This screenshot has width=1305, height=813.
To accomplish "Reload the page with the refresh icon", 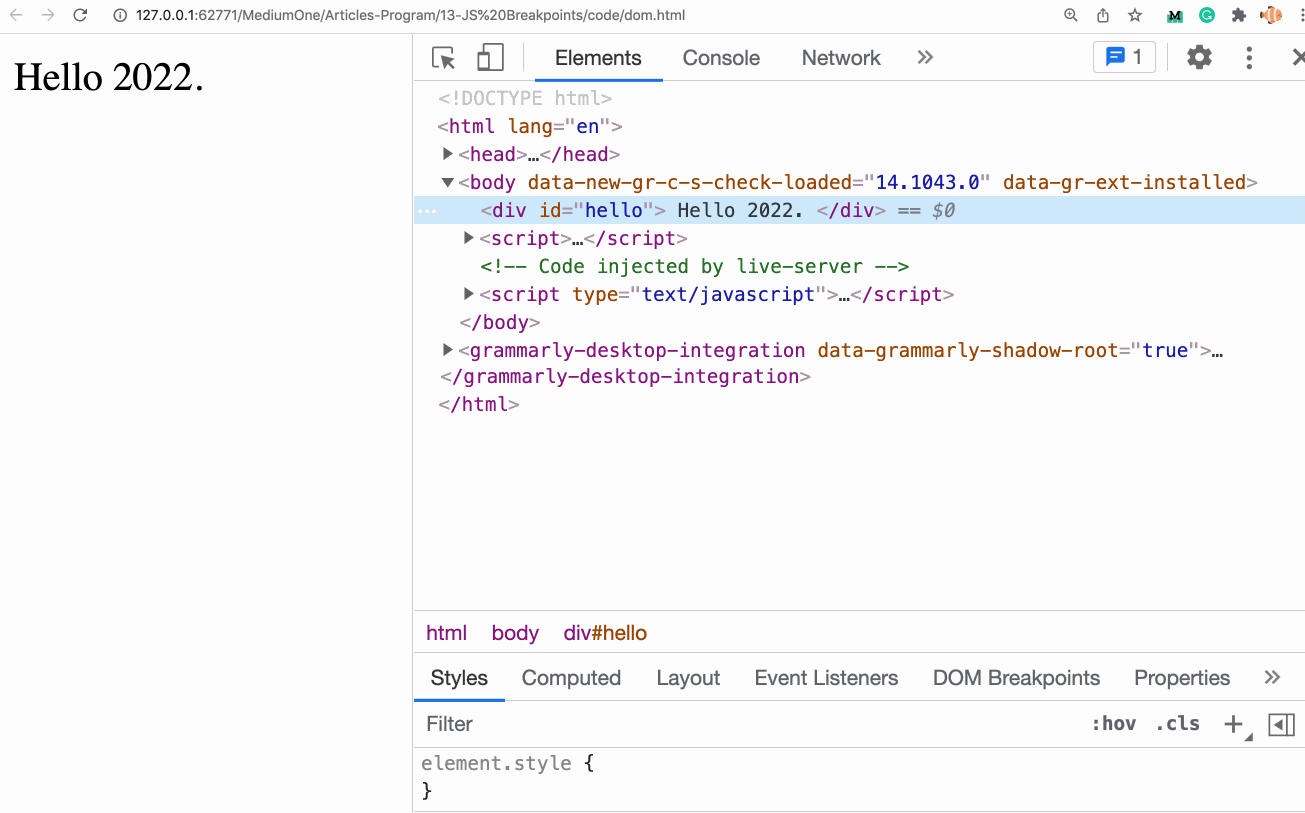I will pos(80,15).
